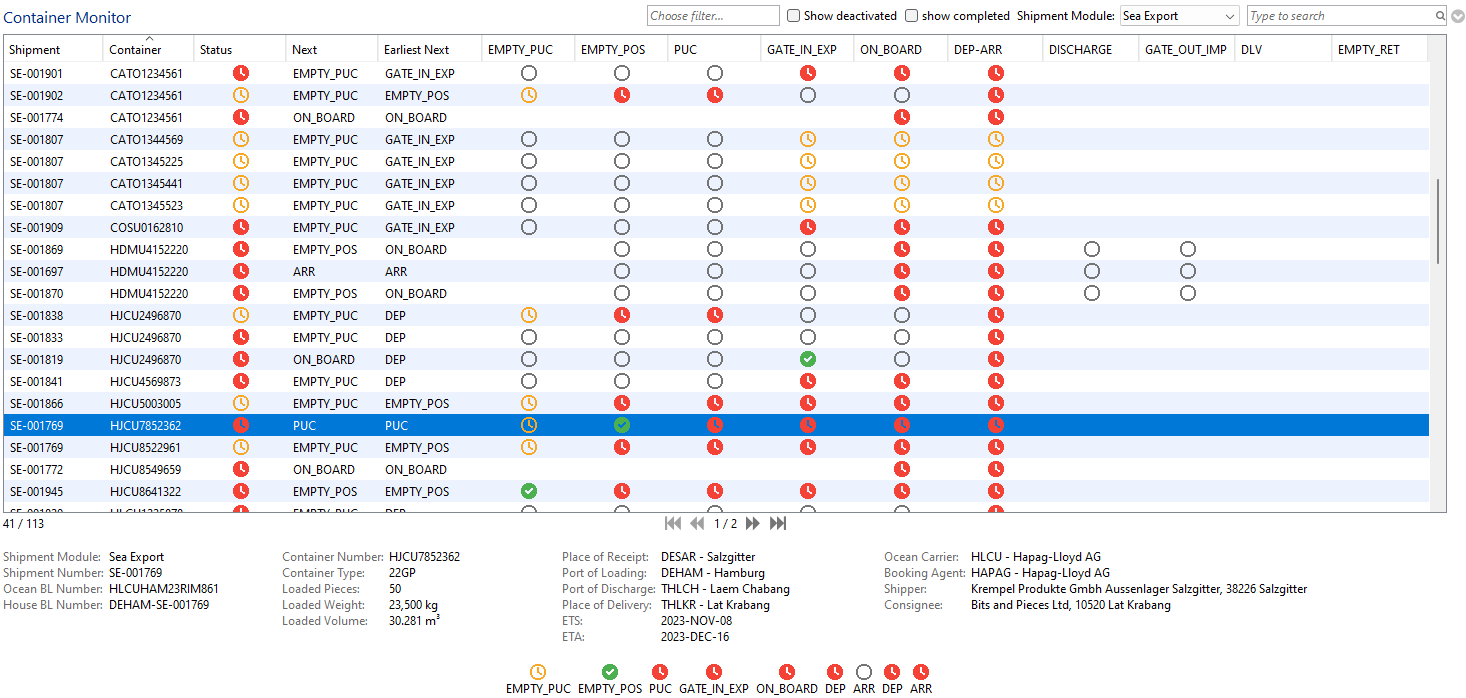Go to the first page of results

coord(673,524)
